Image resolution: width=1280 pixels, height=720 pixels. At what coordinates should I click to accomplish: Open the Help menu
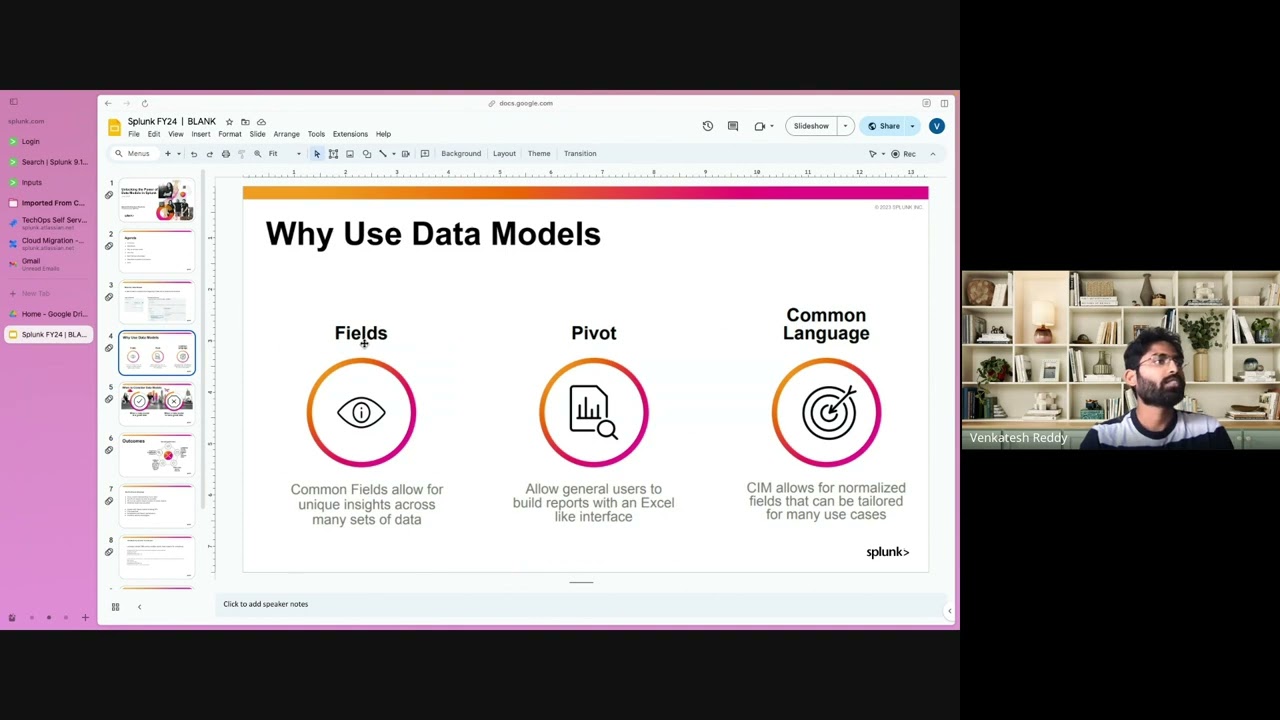point(383,134)
